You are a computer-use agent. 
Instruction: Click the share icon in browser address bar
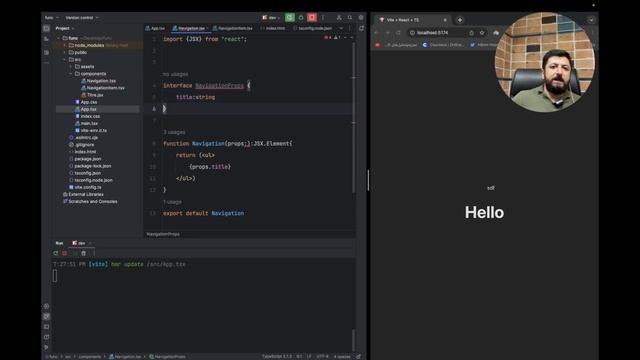pos(471,33)
